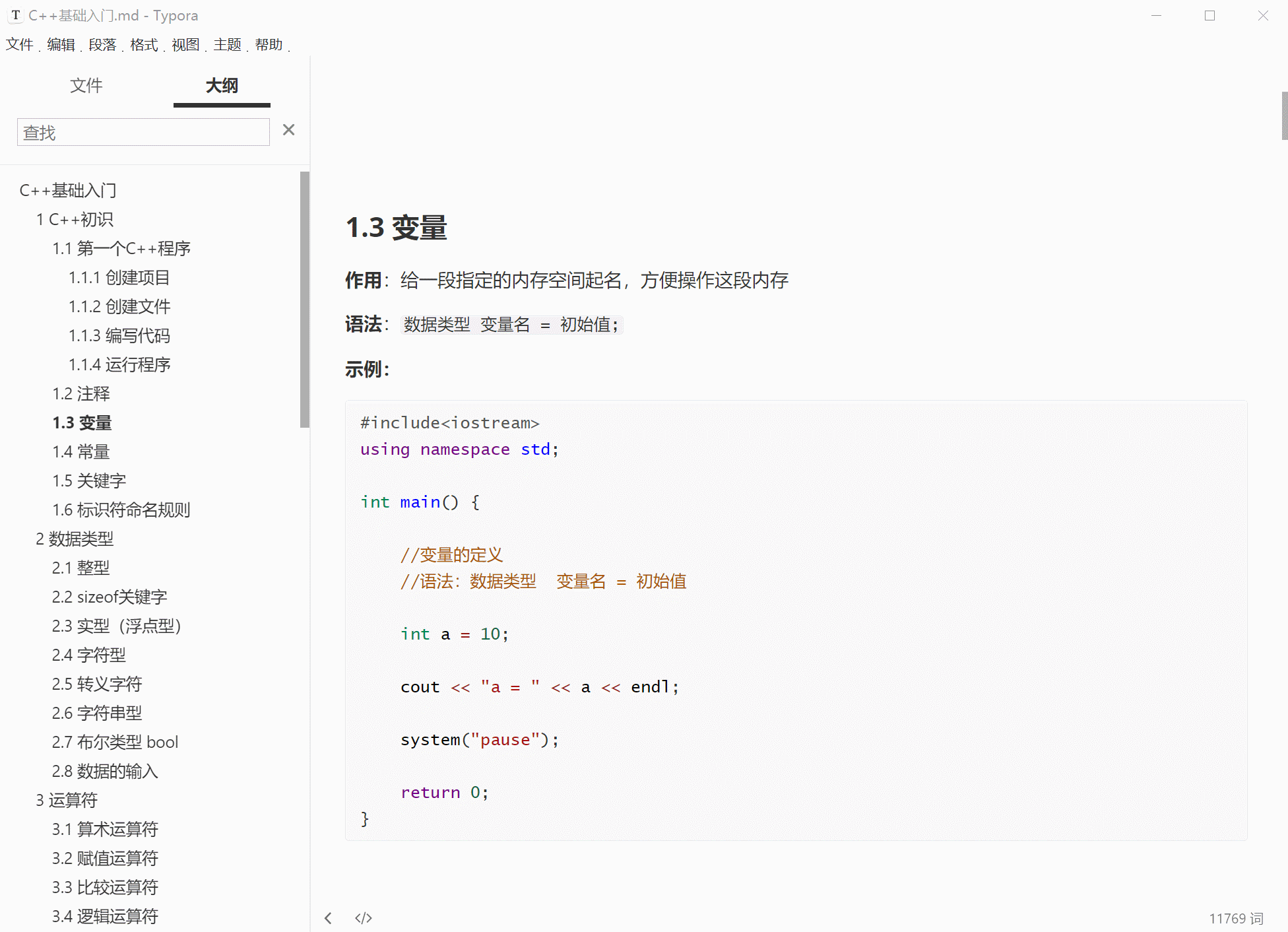Click the int main() { code line
This screenshot has width=1288, height=932.
click(420, 502)
